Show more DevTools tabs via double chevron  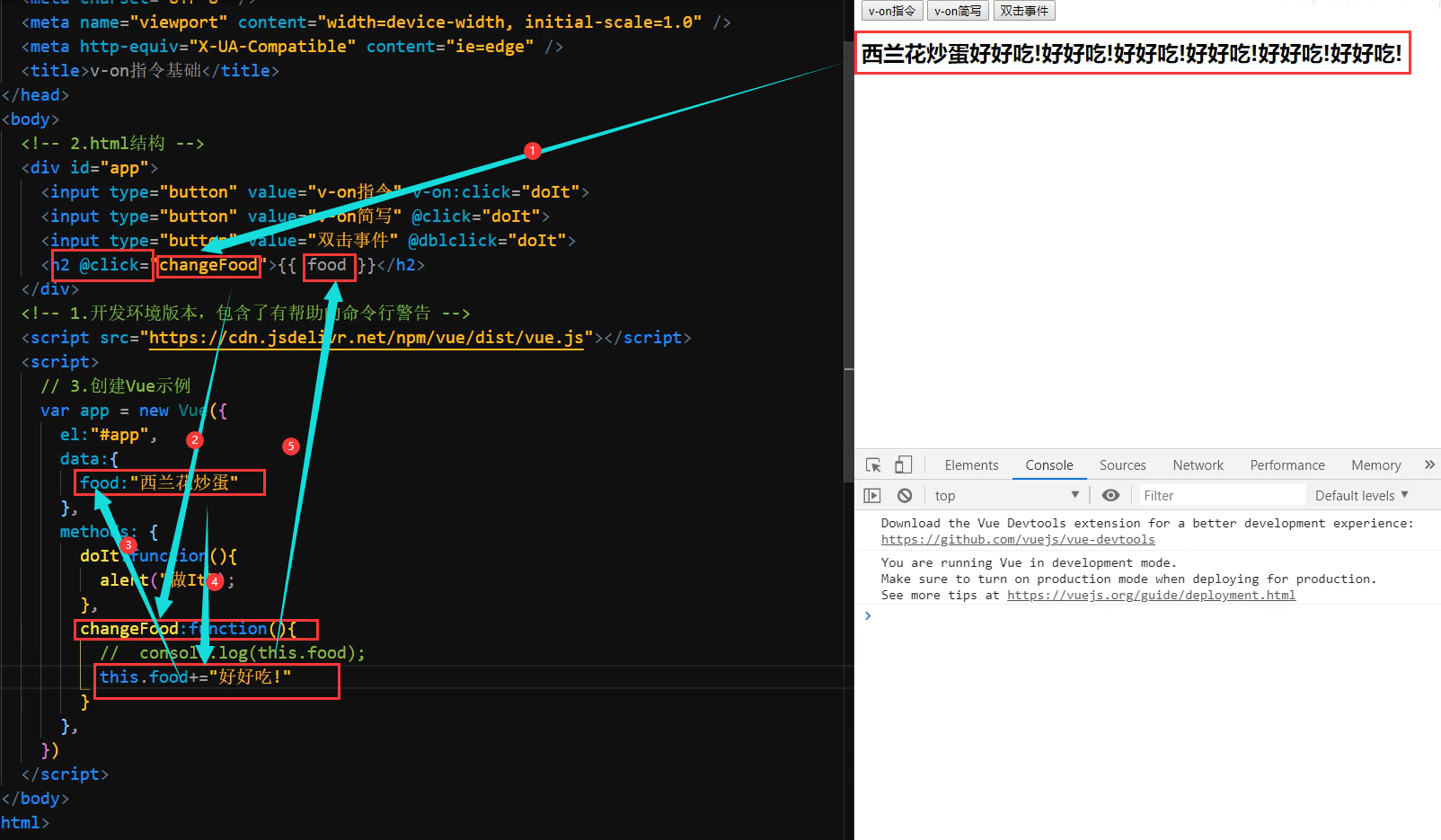click(1429, 464)
